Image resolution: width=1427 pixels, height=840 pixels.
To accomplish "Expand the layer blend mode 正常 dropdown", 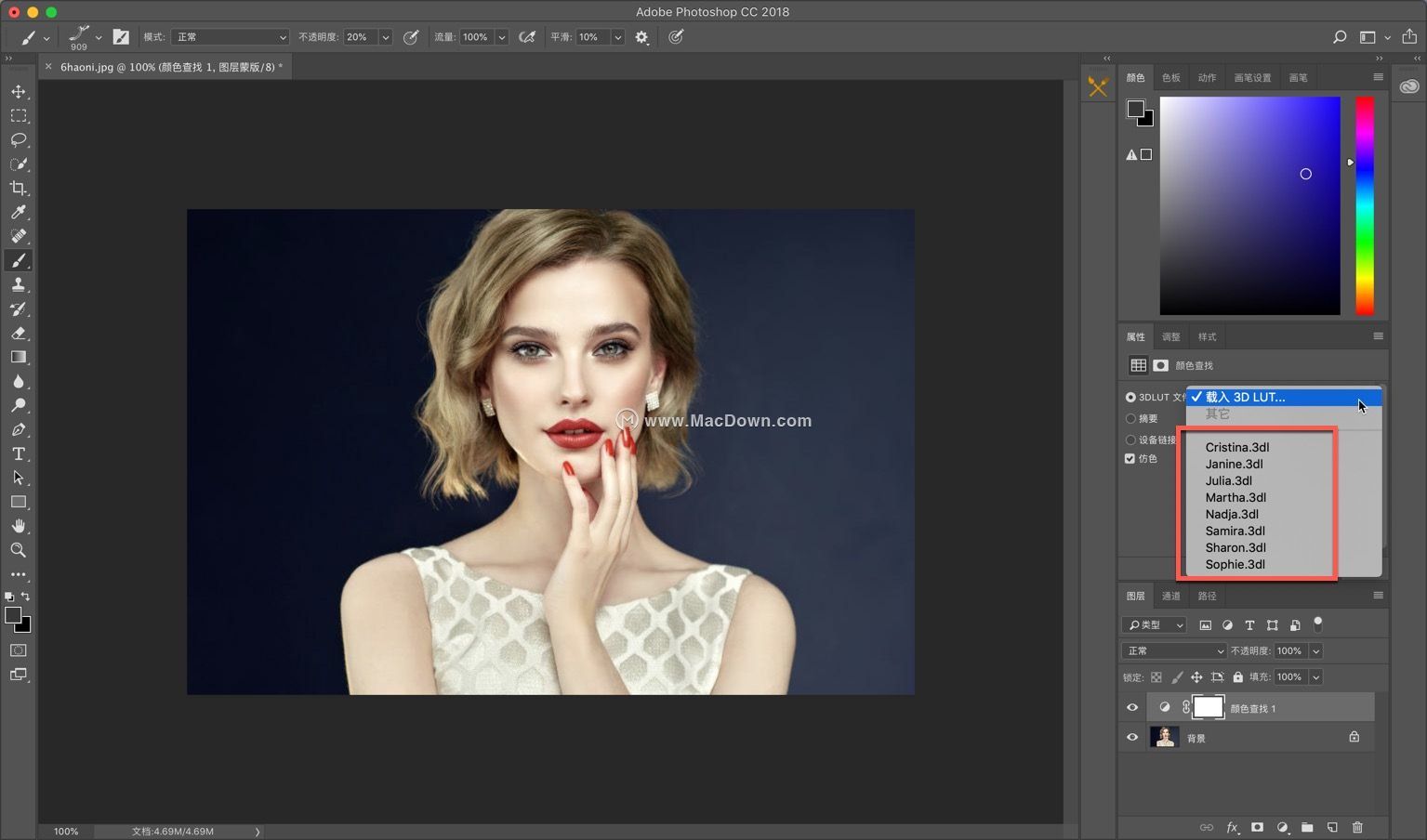I will point(1174,651).
